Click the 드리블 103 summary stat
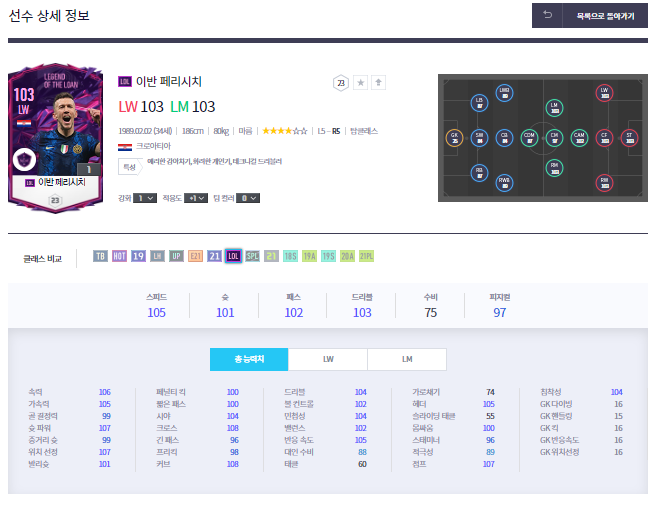 click(362, 306)
